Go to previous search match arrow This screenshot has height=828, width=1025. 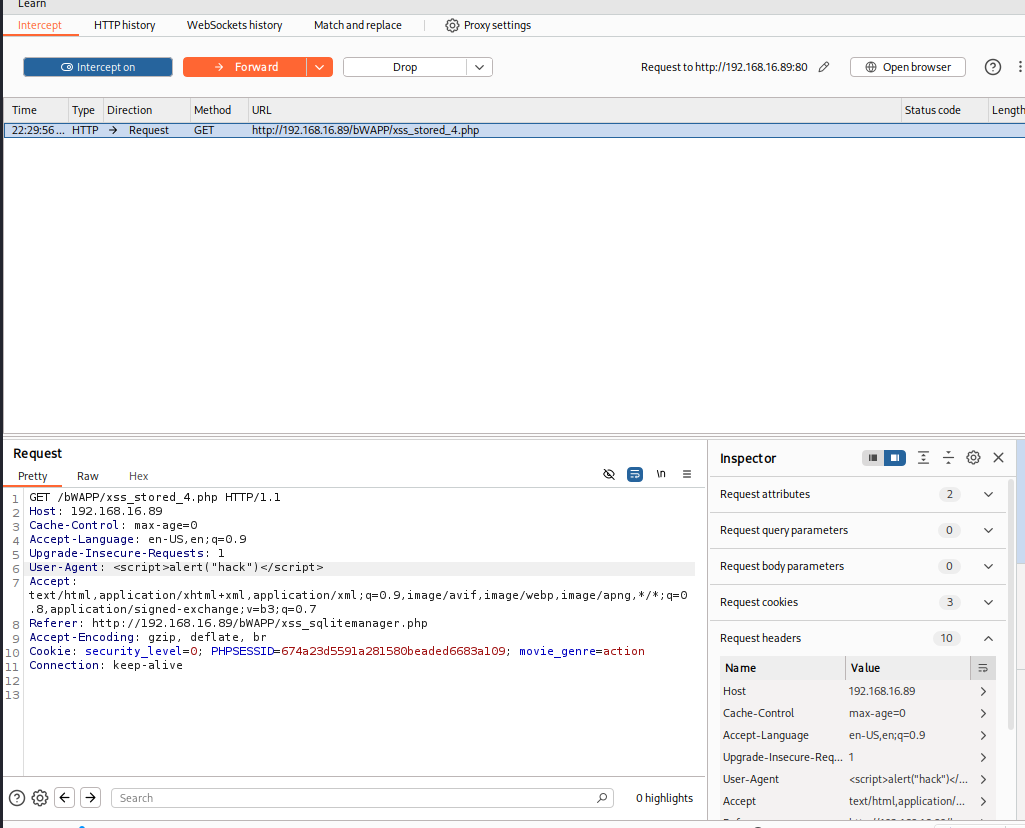[x=64, y=797]
